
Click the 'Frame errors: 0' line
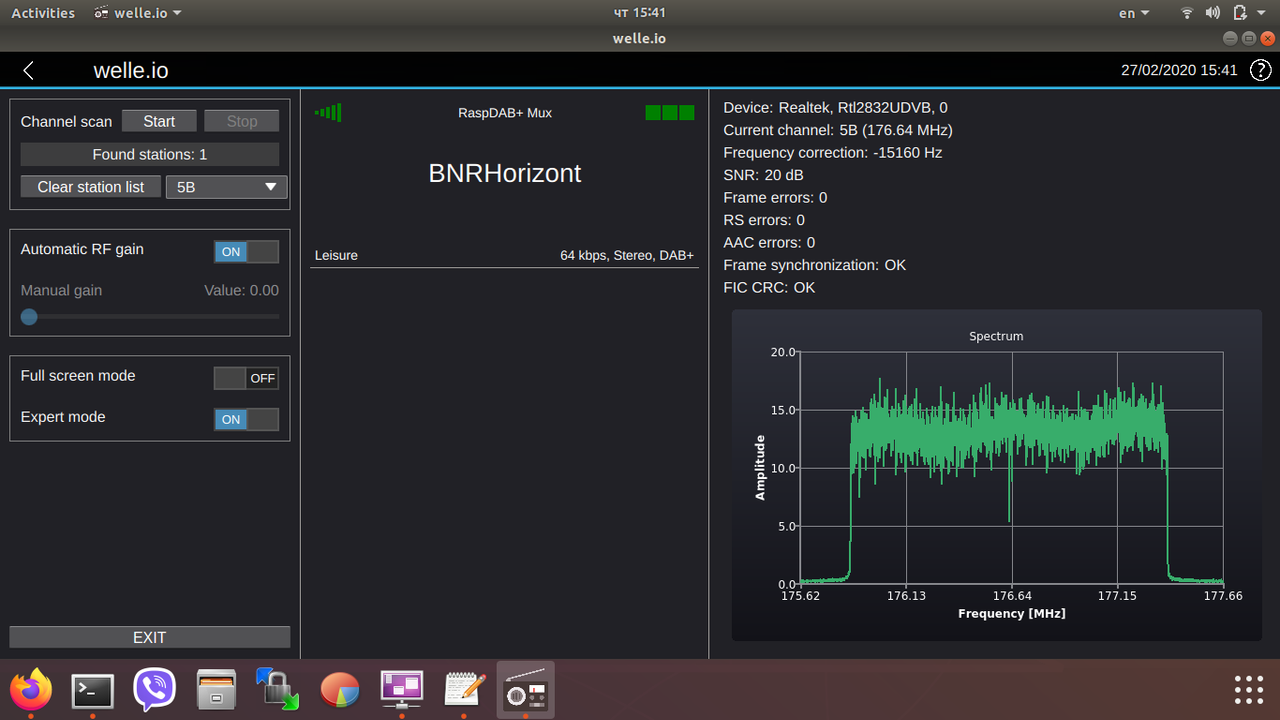[775, 198]
